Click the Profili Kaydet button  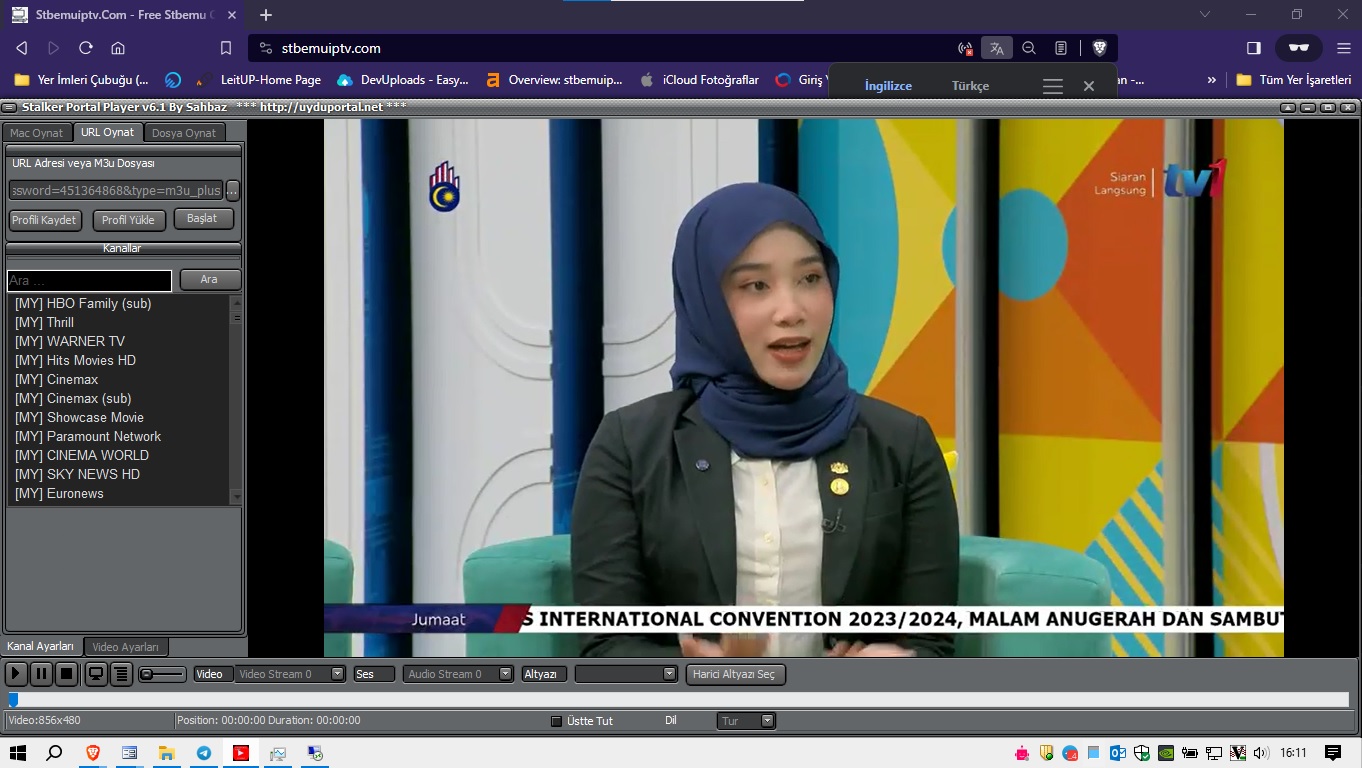click(x=44, y=220)
